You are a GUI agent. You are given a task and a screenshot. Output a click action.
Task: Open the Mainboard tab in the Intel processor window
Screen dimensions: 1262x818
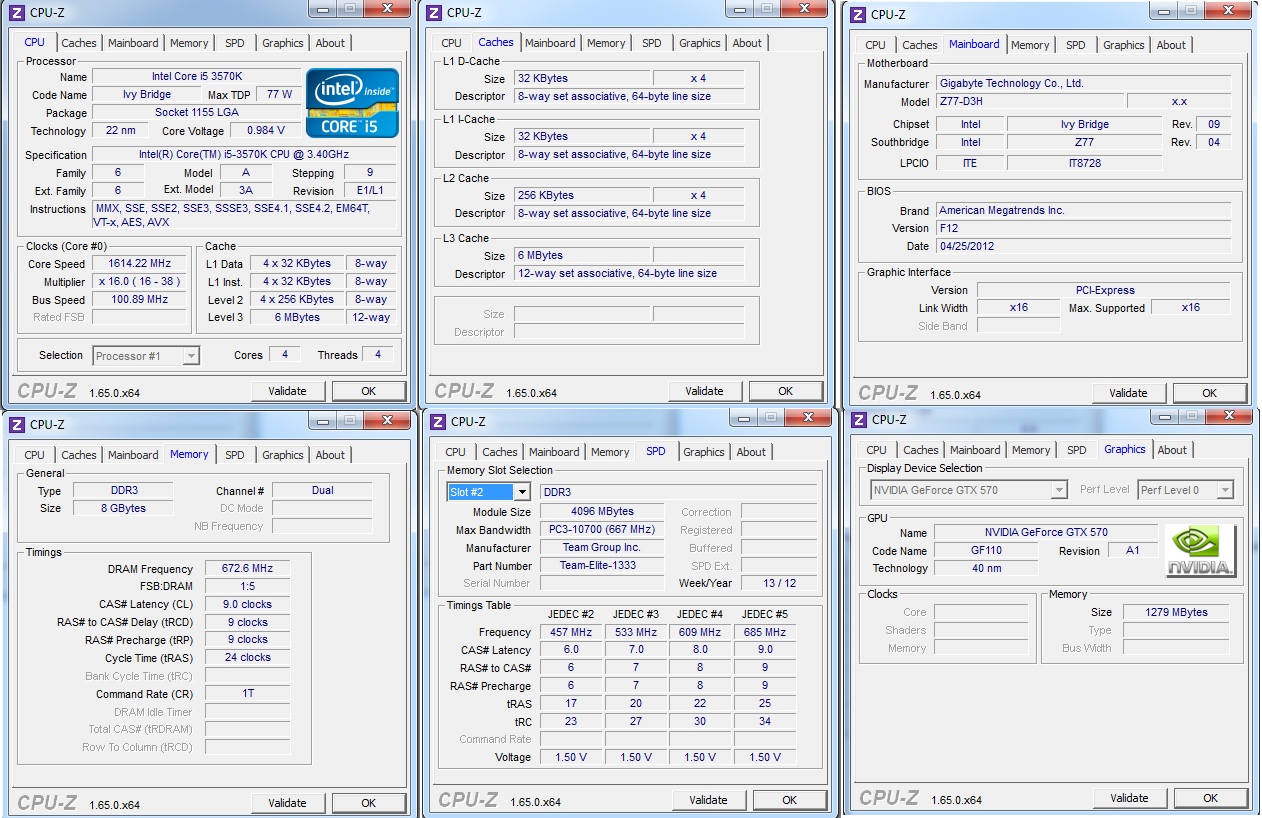(x=133, y=43)
